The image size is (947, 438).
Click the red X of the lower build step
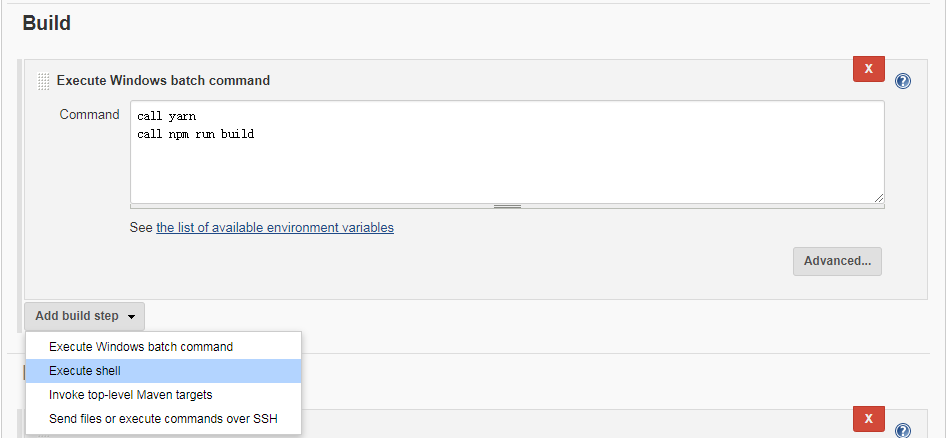click(868, 419)
